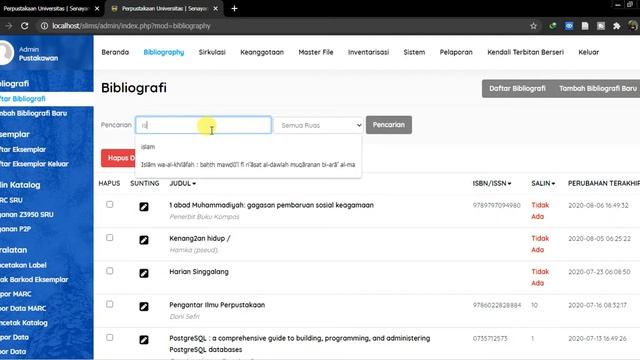Viewport: 640px width, 360px height.
Task: Click the Pencarian search button
Action: pyautogui.click(x=389, y=125)
